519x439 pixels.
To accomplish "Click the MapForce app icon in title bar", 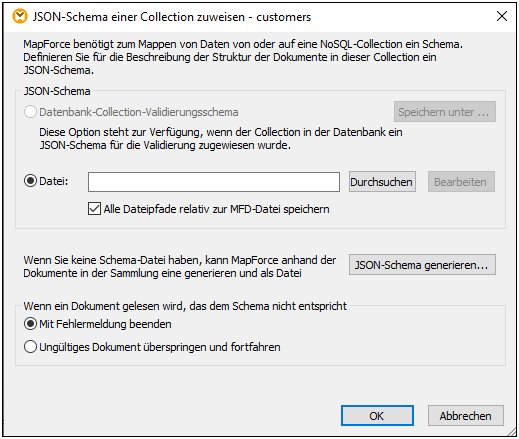I will point(20,17).
